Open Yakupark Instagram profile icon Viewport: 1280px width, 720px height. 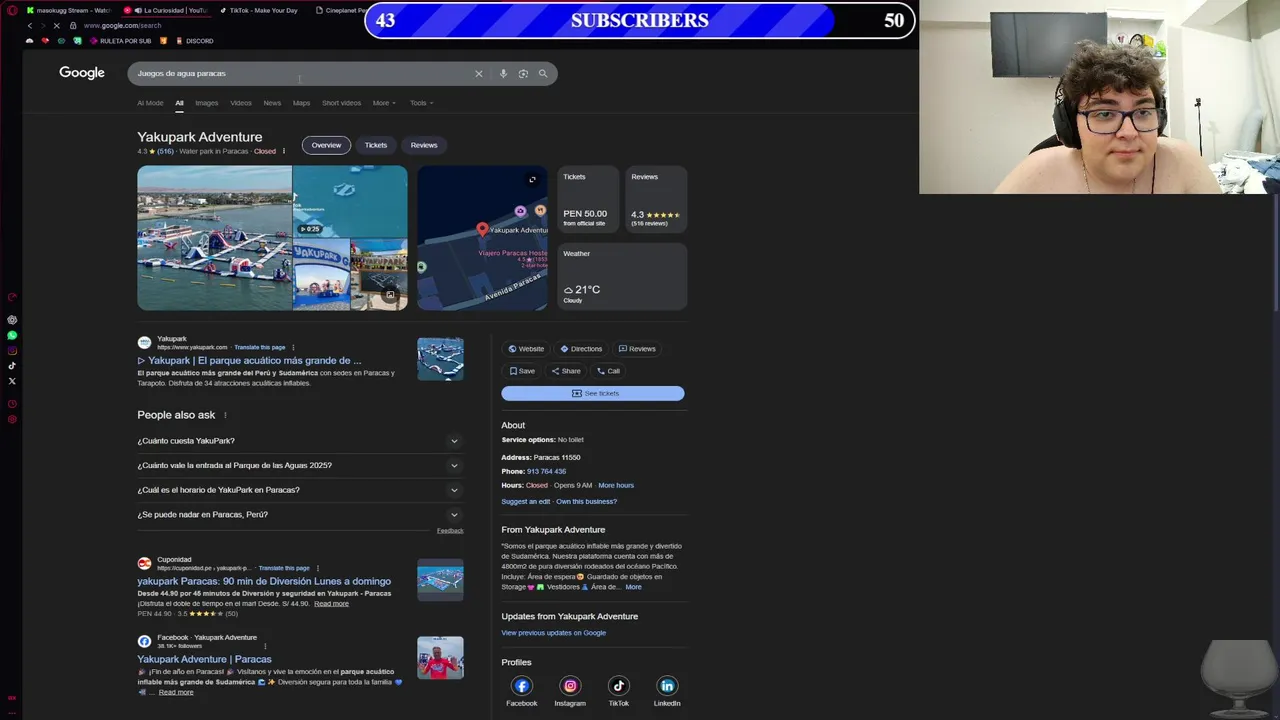point(570,685)
